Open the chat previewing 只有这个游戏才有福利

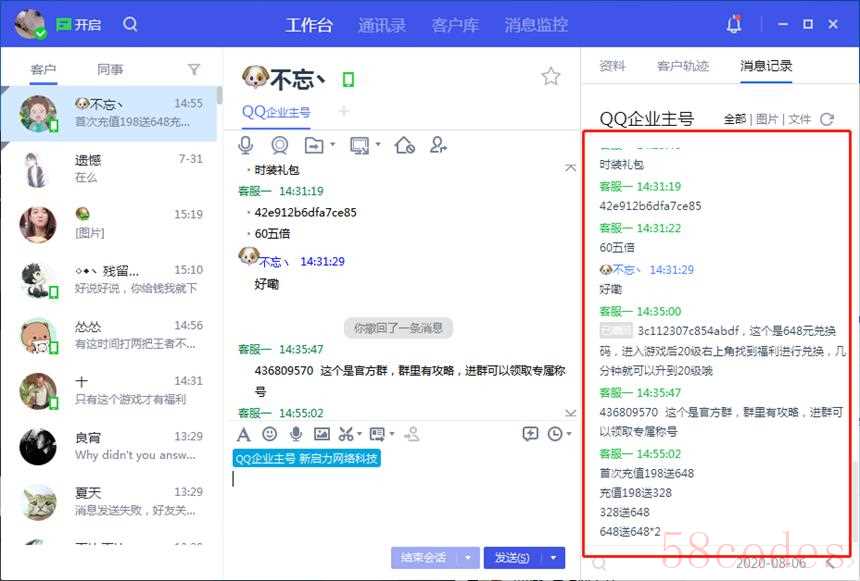(110, 390)
